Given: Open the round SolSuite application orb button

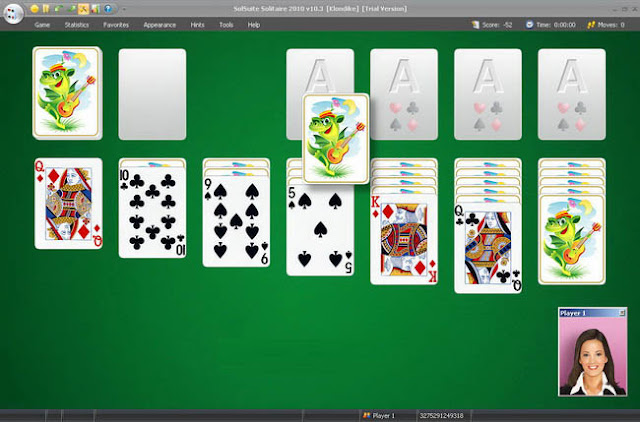Looking at the screenshot, I should coord(13,13).
